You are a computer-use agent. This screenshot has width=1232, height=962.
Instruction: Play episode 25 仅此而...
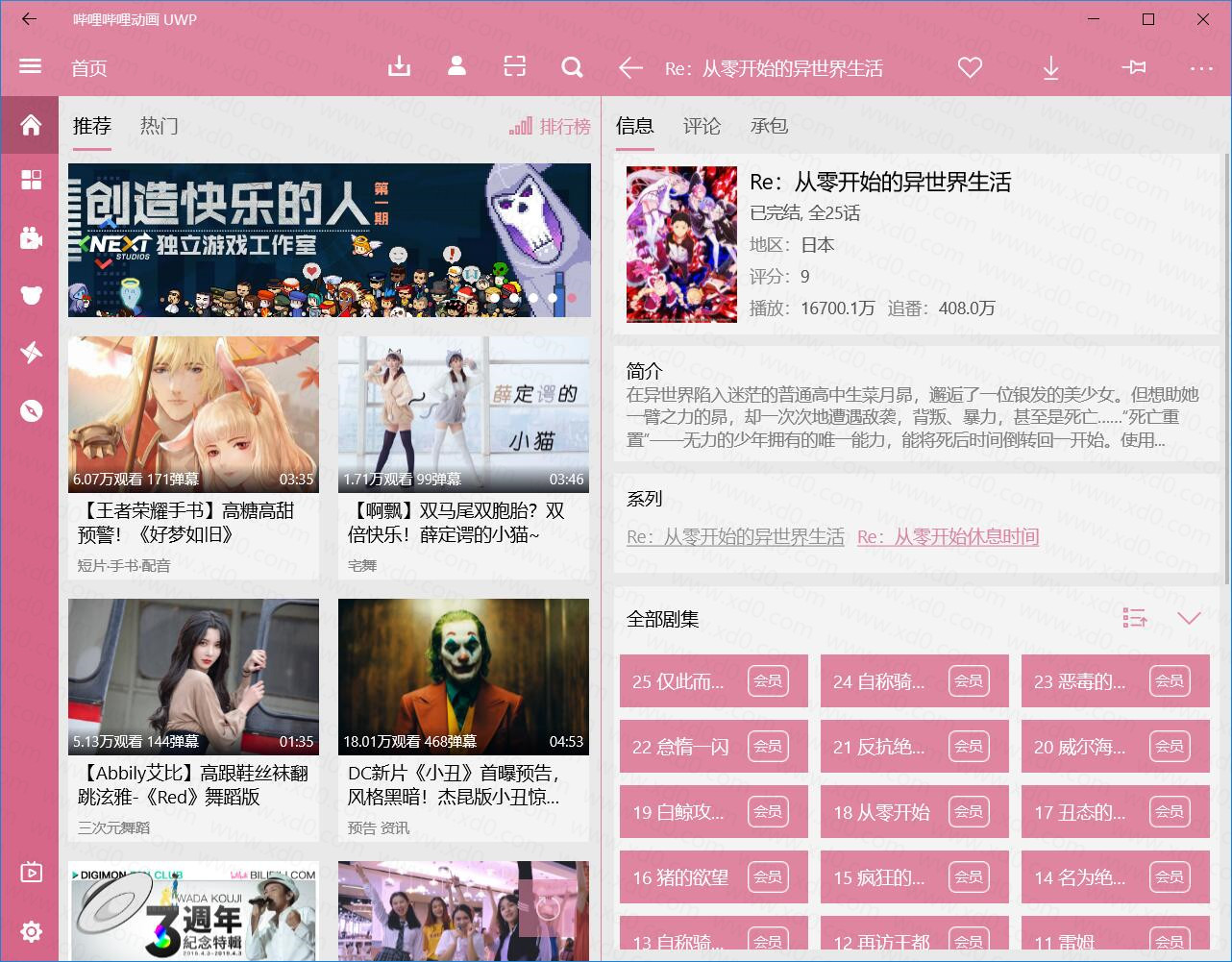tap(714, 681)
